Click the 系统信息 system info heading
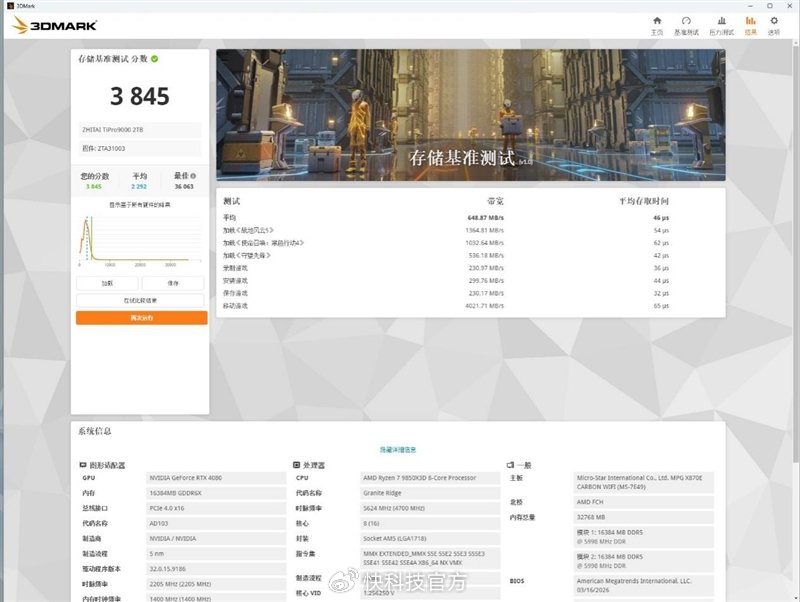Screen dimensions: 800x602 [x=94, y=431]
